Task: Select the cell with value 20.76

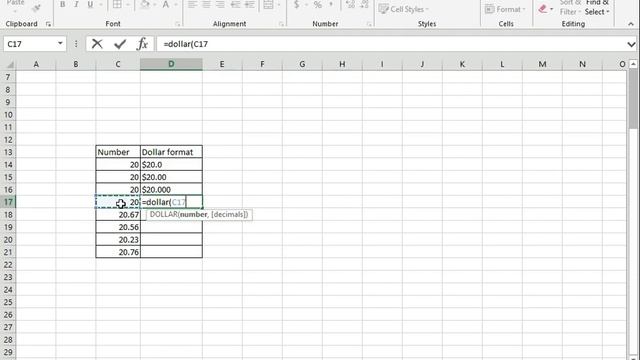Action: (118, 252)
